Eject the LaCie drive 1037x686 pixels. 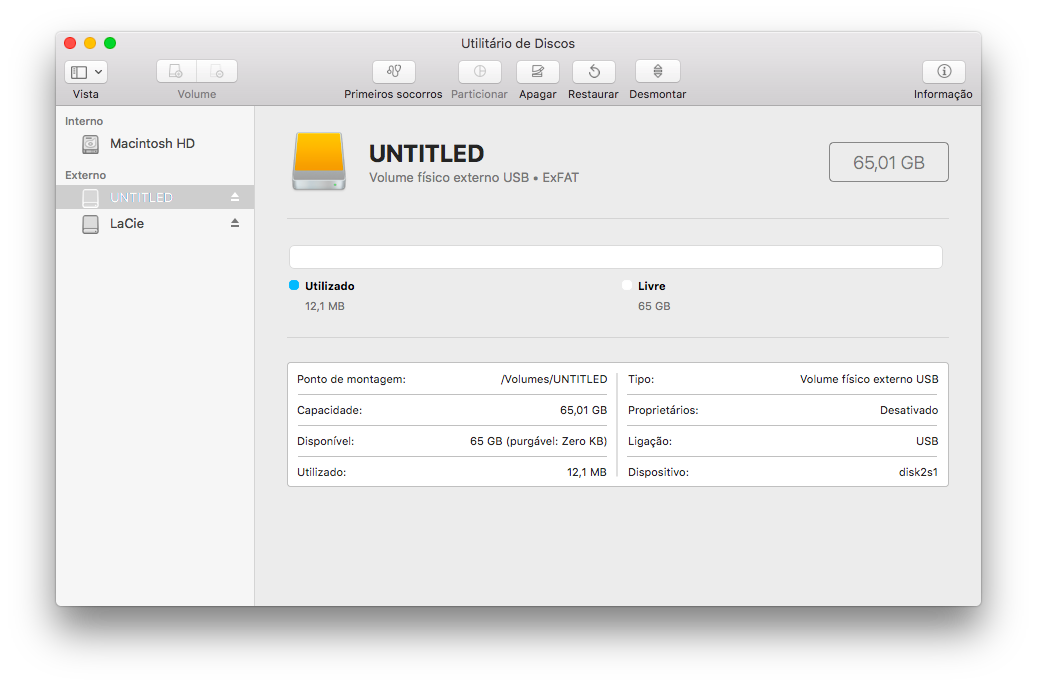235,224
